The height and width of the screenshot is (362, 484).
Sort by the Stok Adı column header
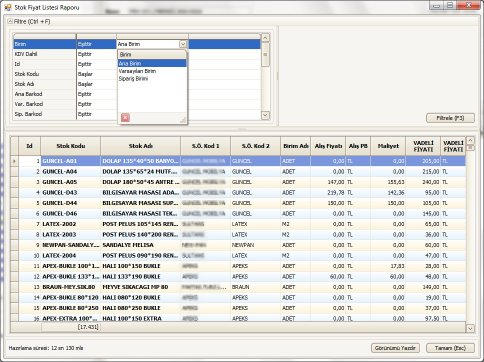140,146
